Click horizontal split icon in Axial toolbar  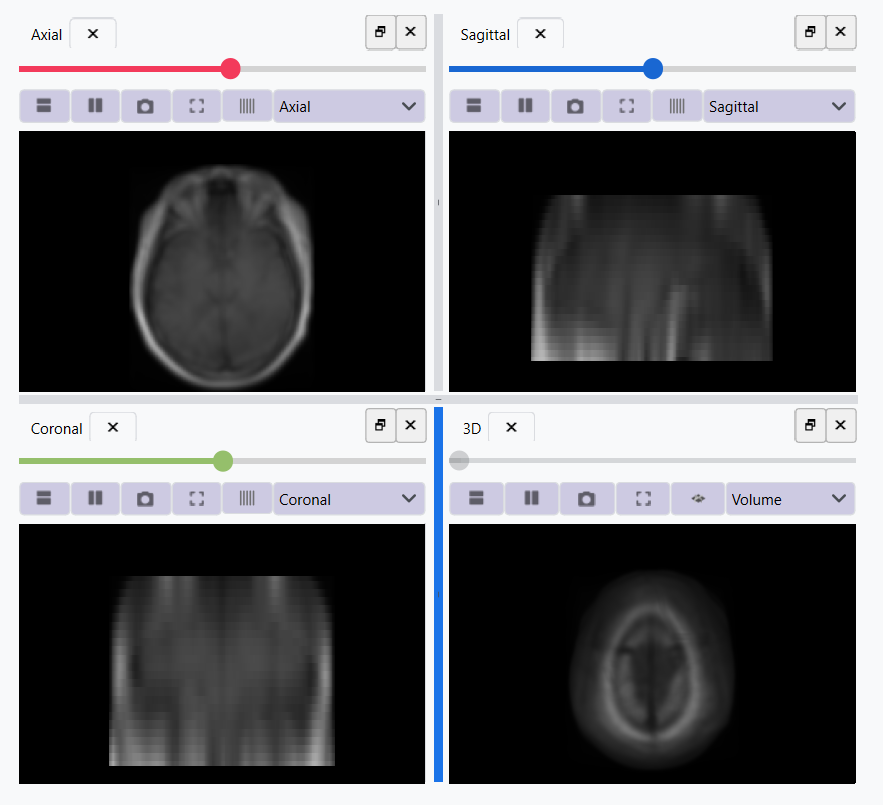tap(44, 106)
